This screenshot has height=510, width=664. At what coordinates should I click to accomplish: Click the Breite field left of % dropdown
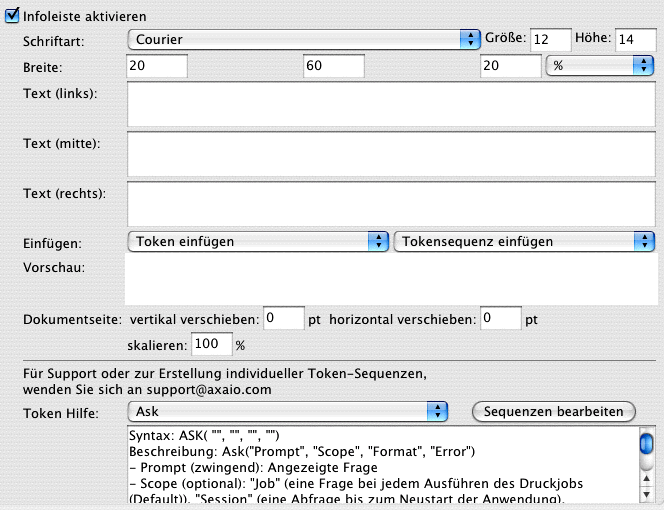(510, 66)
